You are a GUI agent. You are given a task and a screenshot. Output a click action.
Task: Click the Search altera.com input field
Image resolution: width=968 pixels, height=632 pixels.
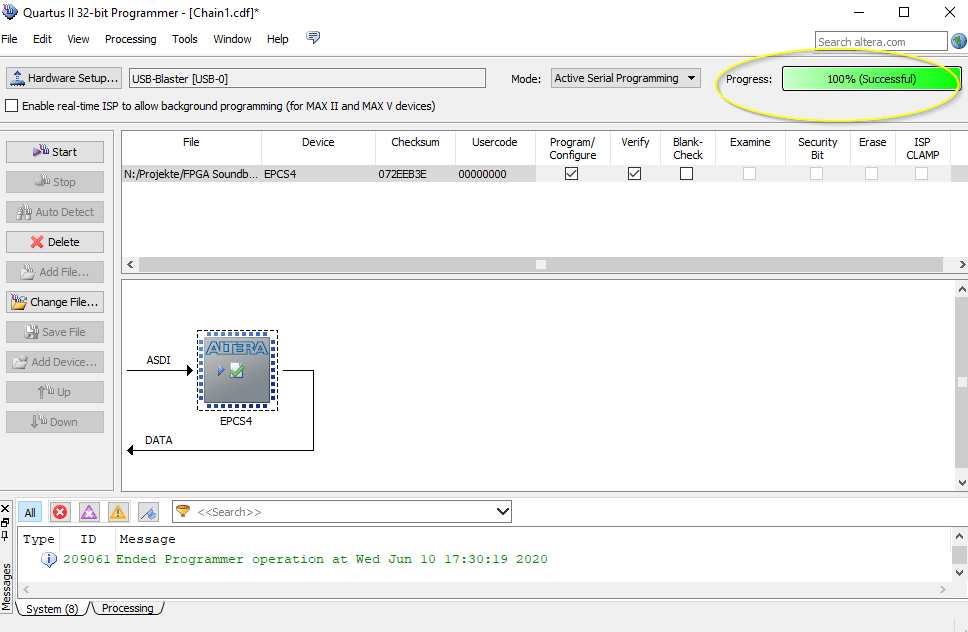[880, 41]
